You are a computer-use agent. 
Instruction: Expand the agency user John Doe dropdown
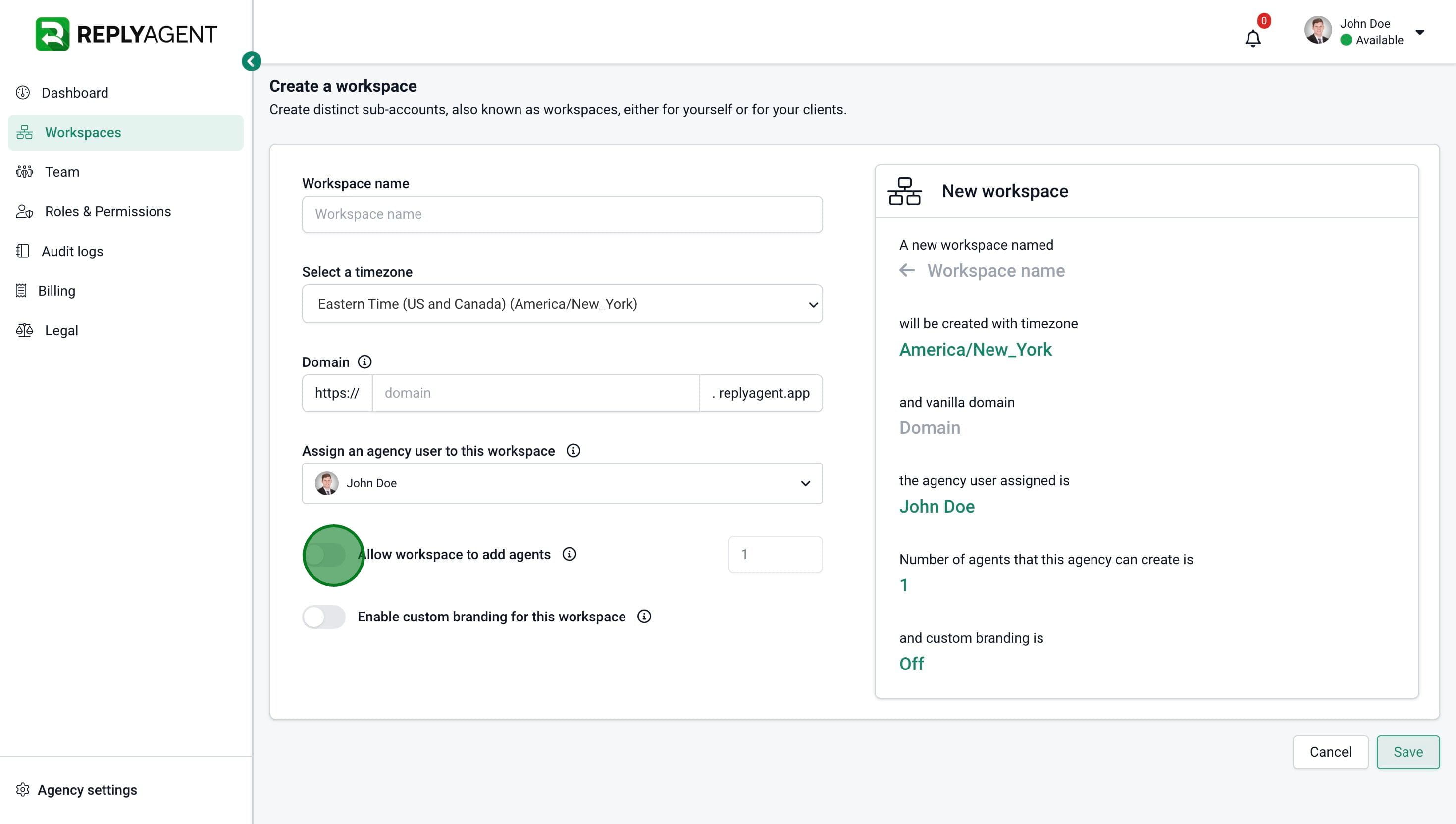pos(562,483)
